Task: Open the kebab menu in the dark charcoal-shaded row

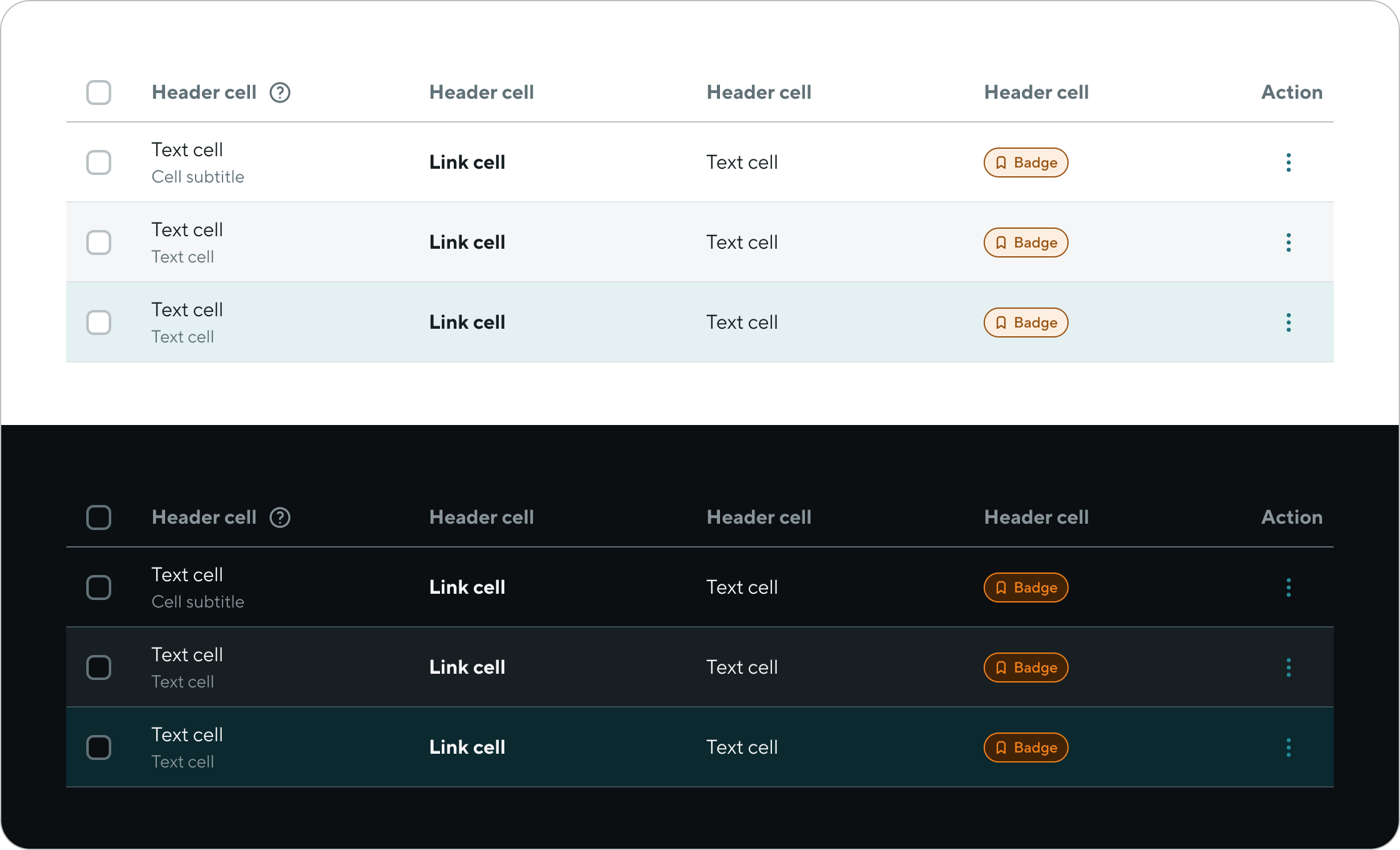Action: [1289, 667]
